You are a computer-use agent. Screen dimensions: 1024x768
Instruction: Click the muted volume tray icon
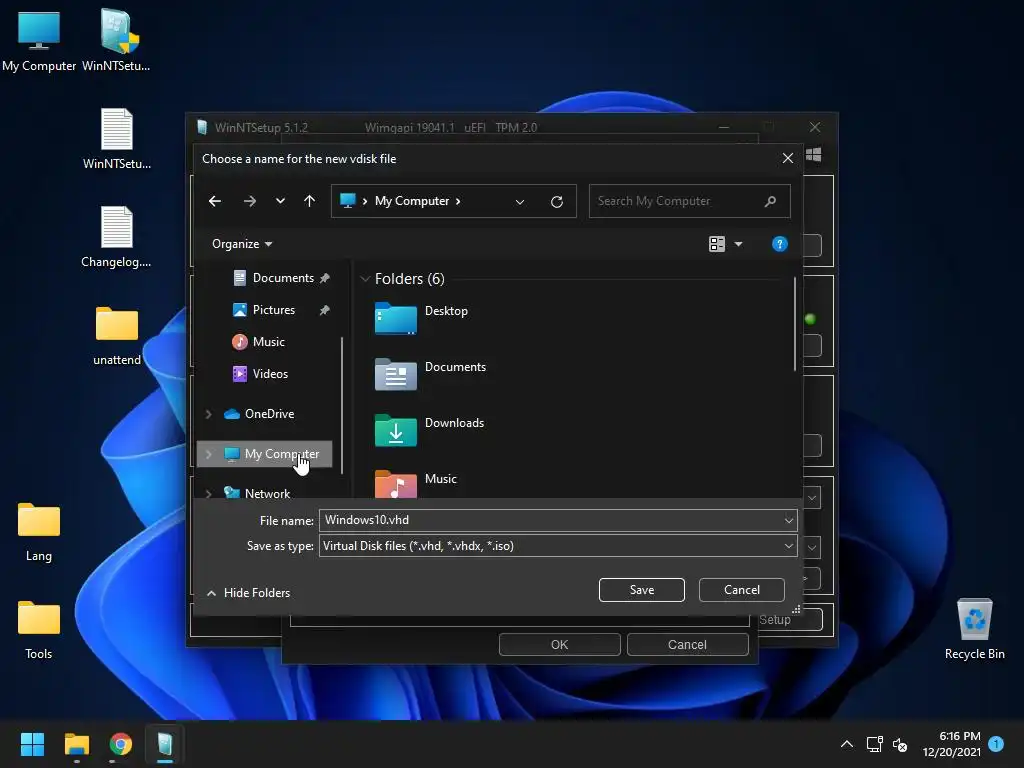point(900,744)
